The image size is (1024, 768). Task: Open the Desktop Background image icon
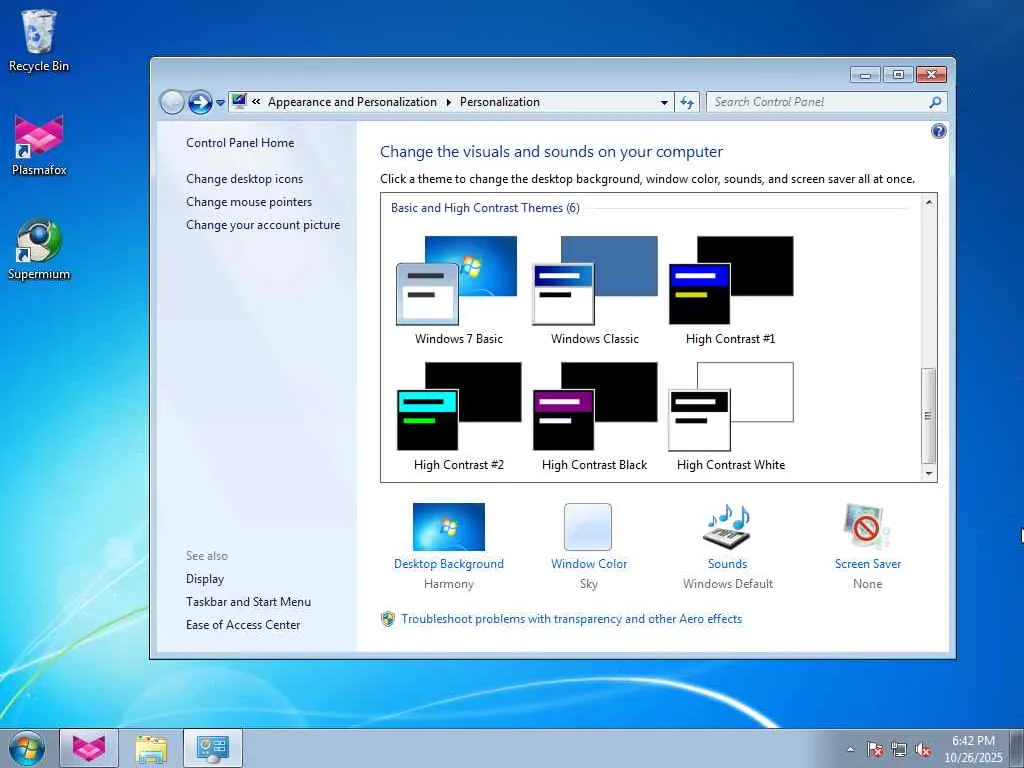pos(449,526)
